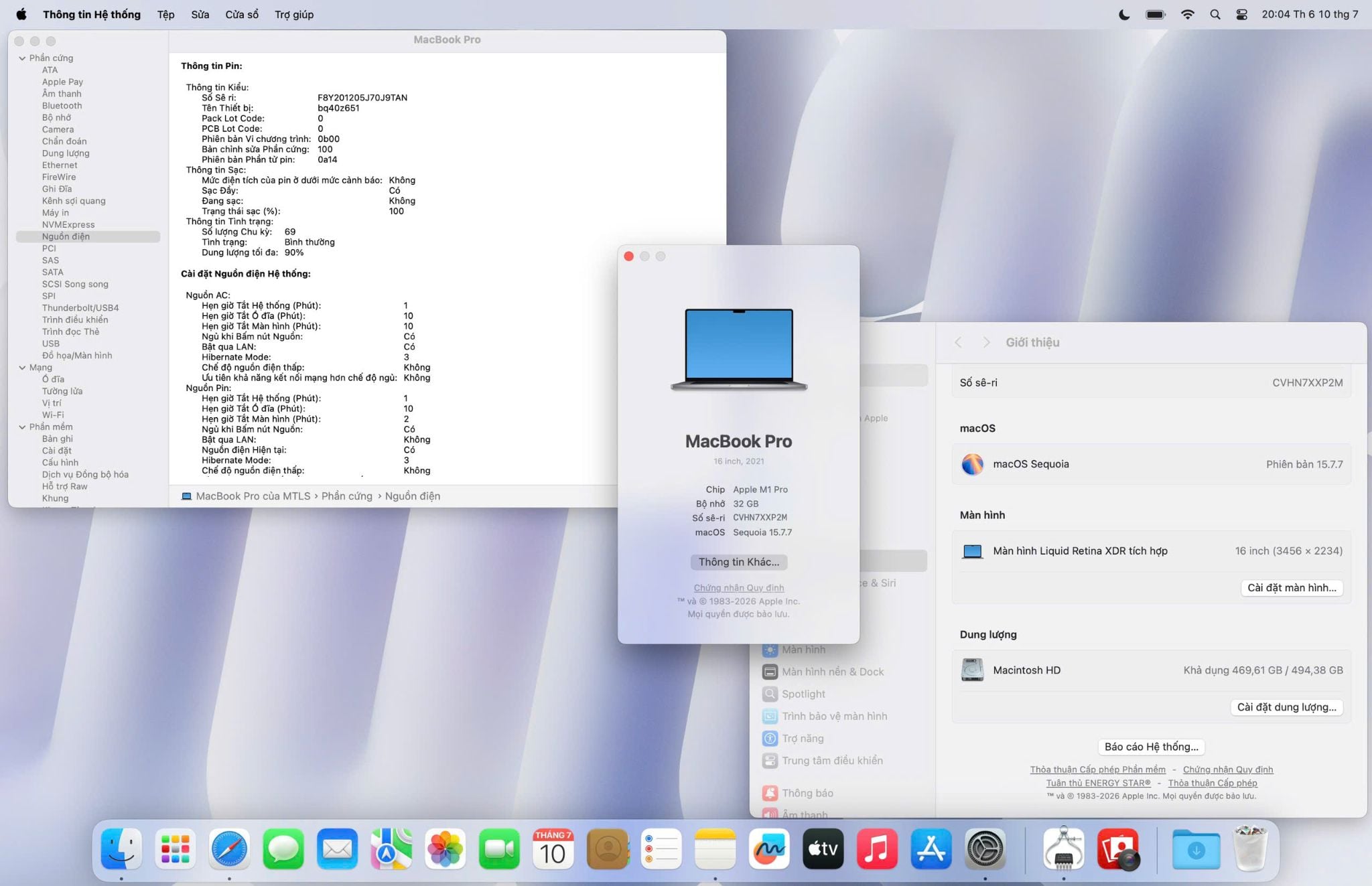This screenshot has width=1372, height=886.
Task: Open Messages app in the Dock
Action: 283,848
